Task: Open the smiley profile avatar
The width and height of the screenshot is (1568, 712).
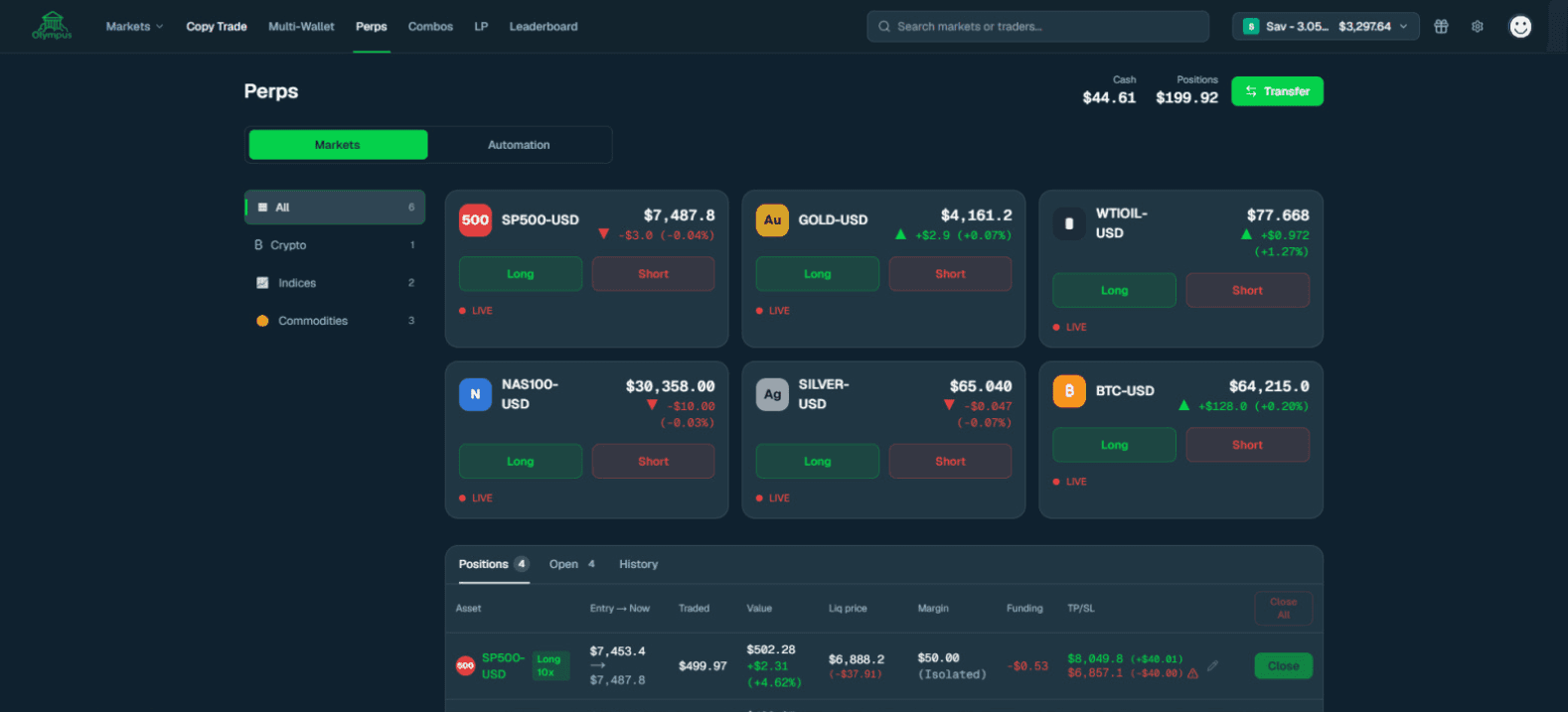Action: 1520,27
